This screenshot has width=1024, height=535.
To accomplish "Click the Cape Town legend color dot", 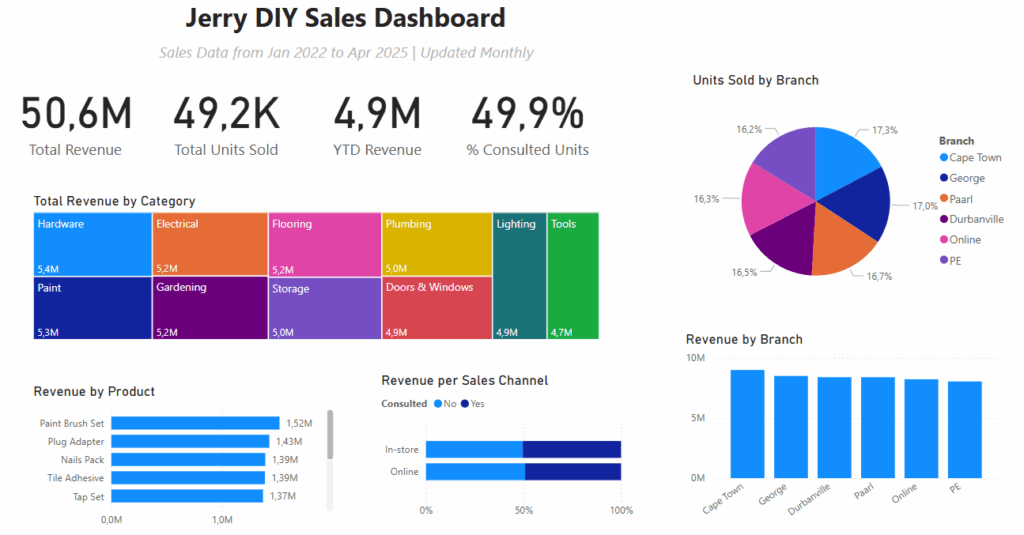I will [x=944, y=157].
